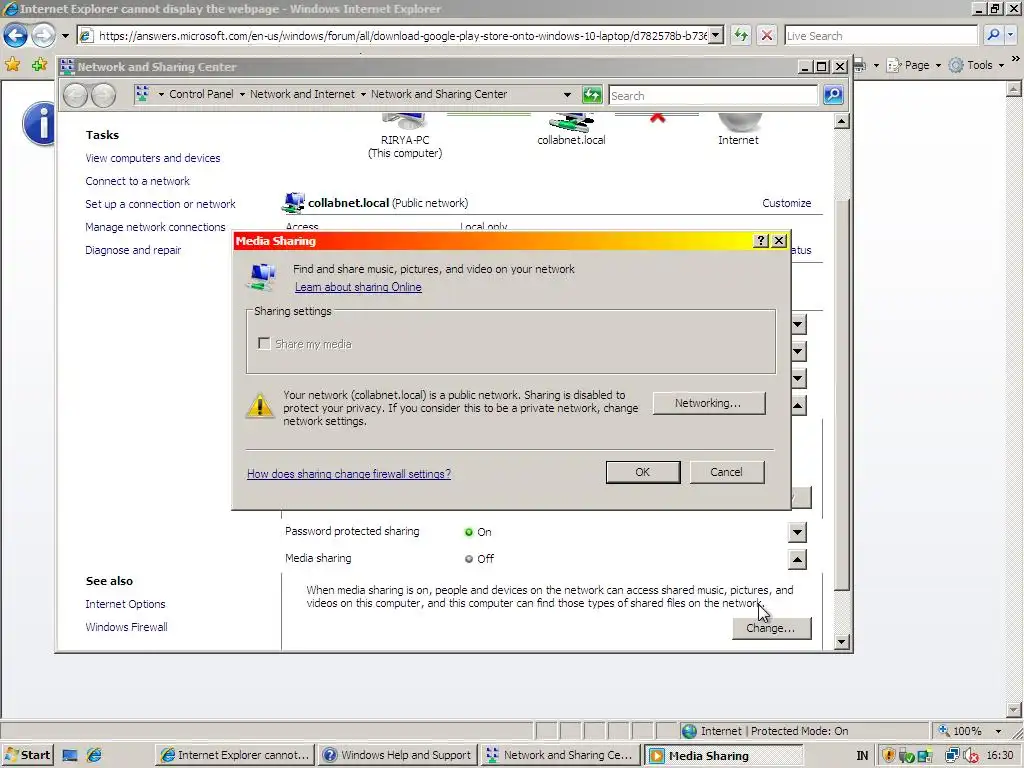Screen dimensions: 1024x768
Task: Open the Network and Internet breadcrumb dropdown
Action: (x=363, y=95)
